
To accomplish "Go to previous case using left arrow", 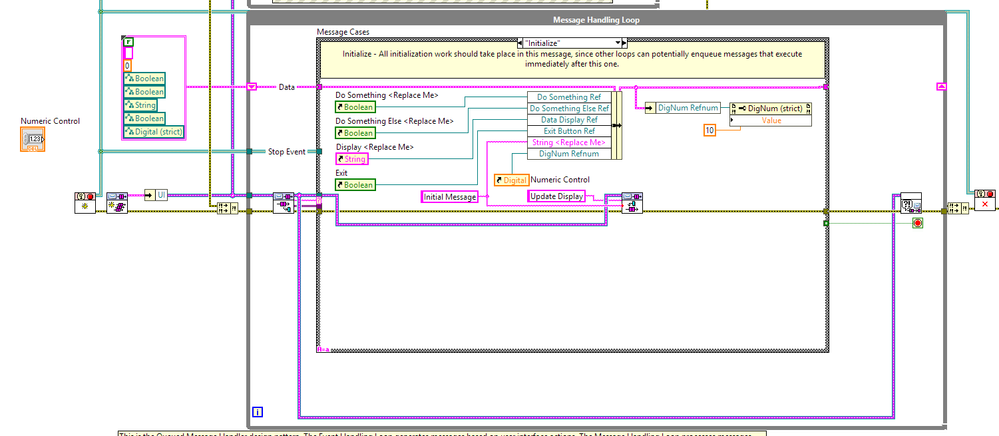I will click(522, 43).
